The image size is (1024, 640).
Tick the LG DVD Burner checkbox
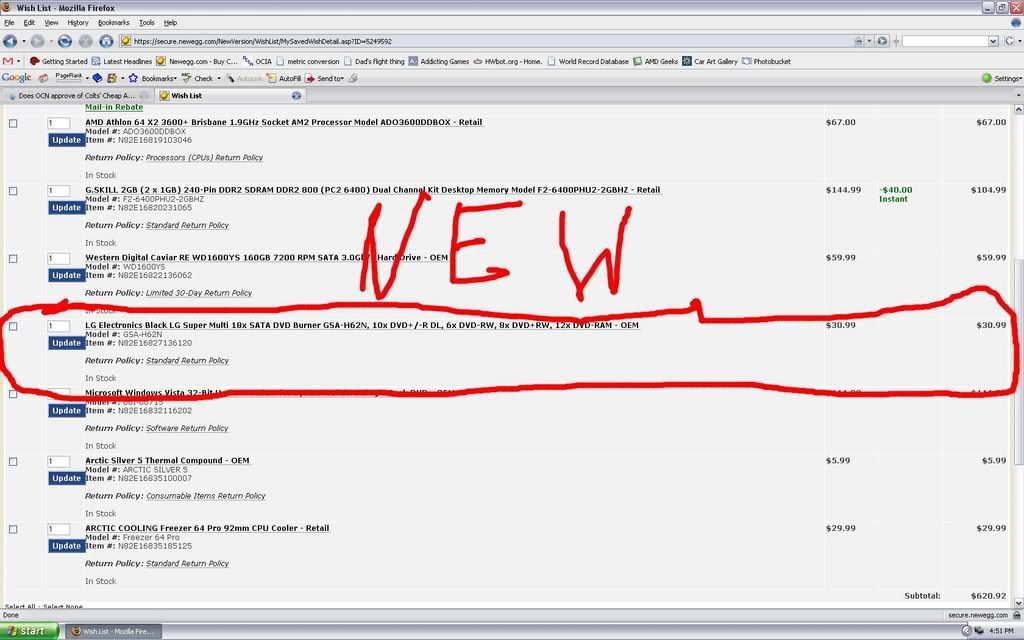pos(13,327)
